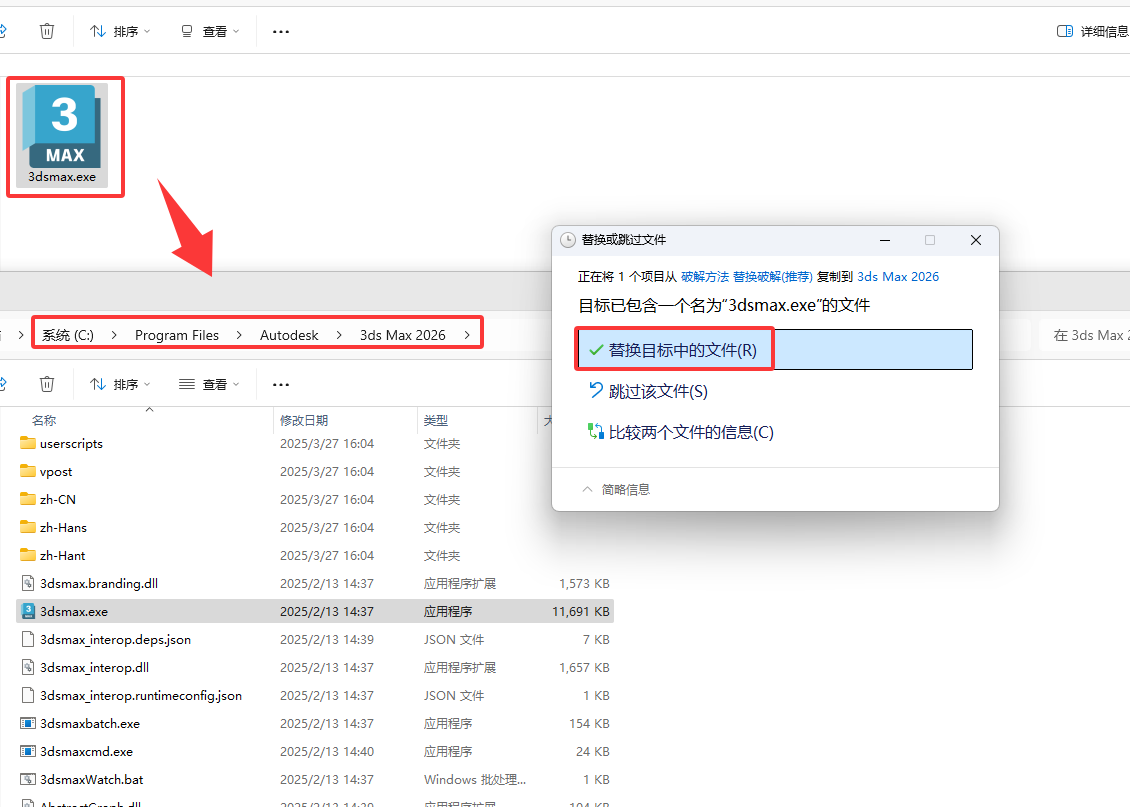
Task: Toggle the 详细信息 details pane button
Action: 1093,31
